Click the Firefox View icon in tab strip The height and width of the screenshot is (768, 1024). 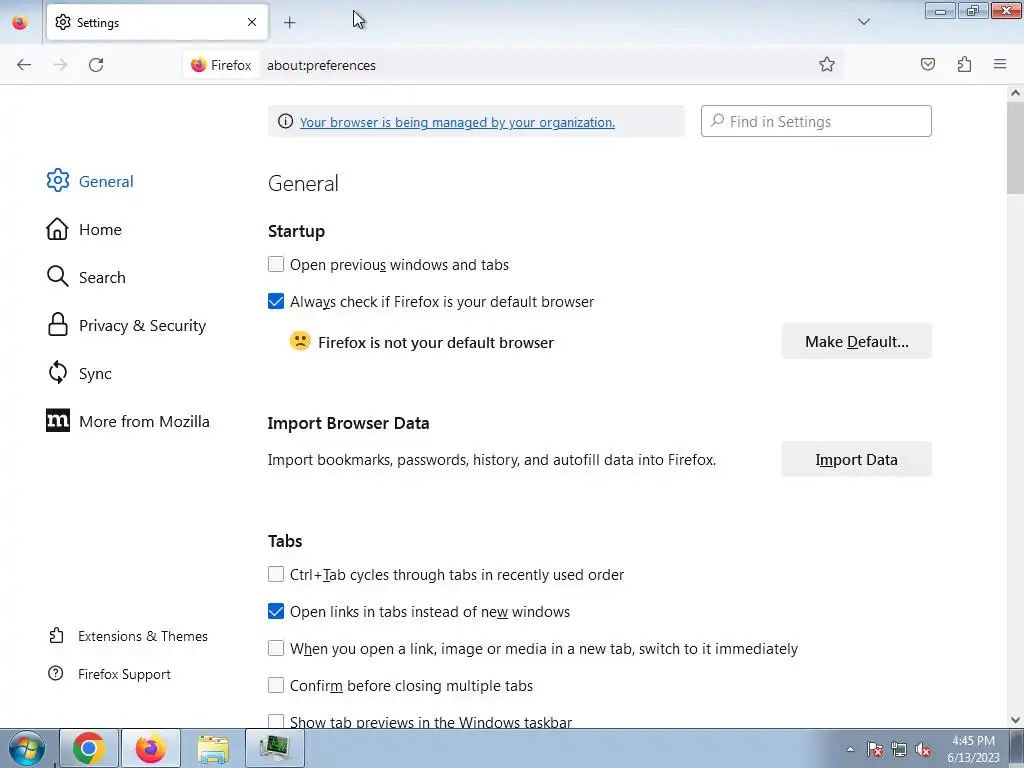(x=20, y=23)
